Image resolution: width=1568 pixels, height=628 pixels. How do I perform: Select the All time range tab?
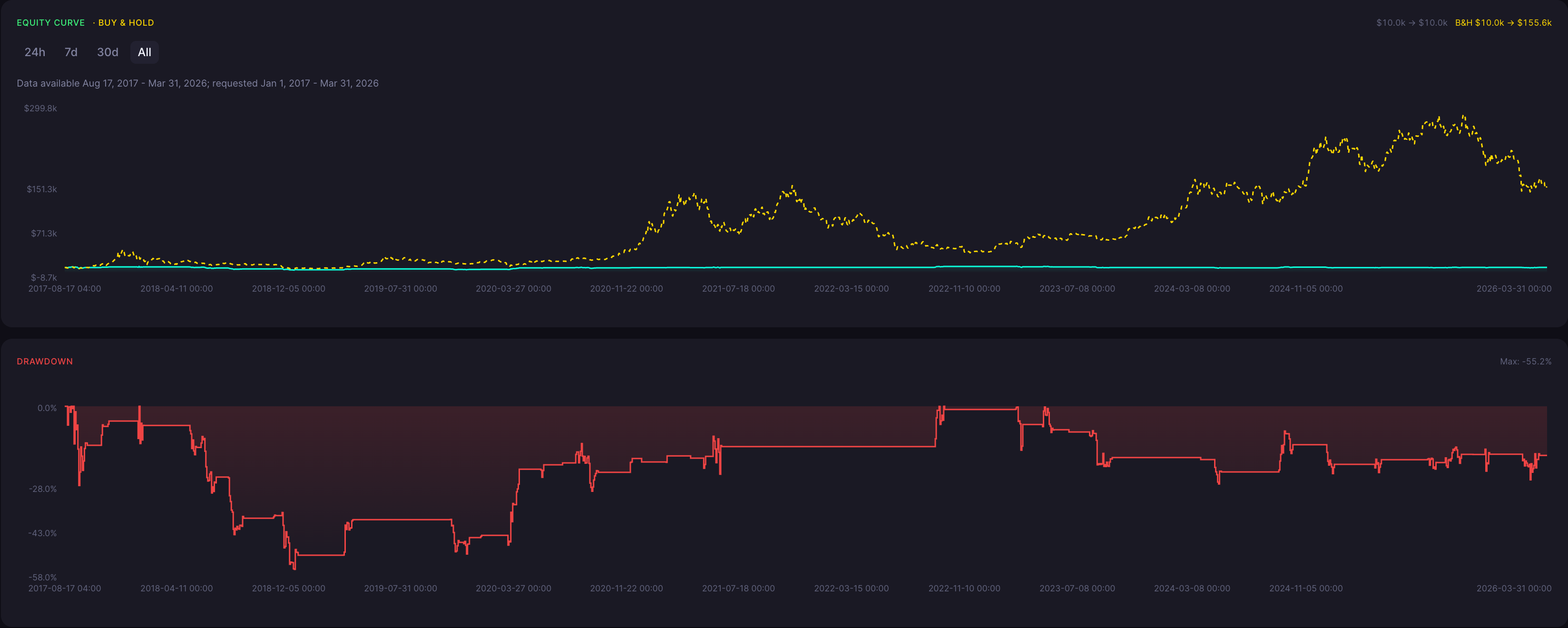(x=144, y=52)
